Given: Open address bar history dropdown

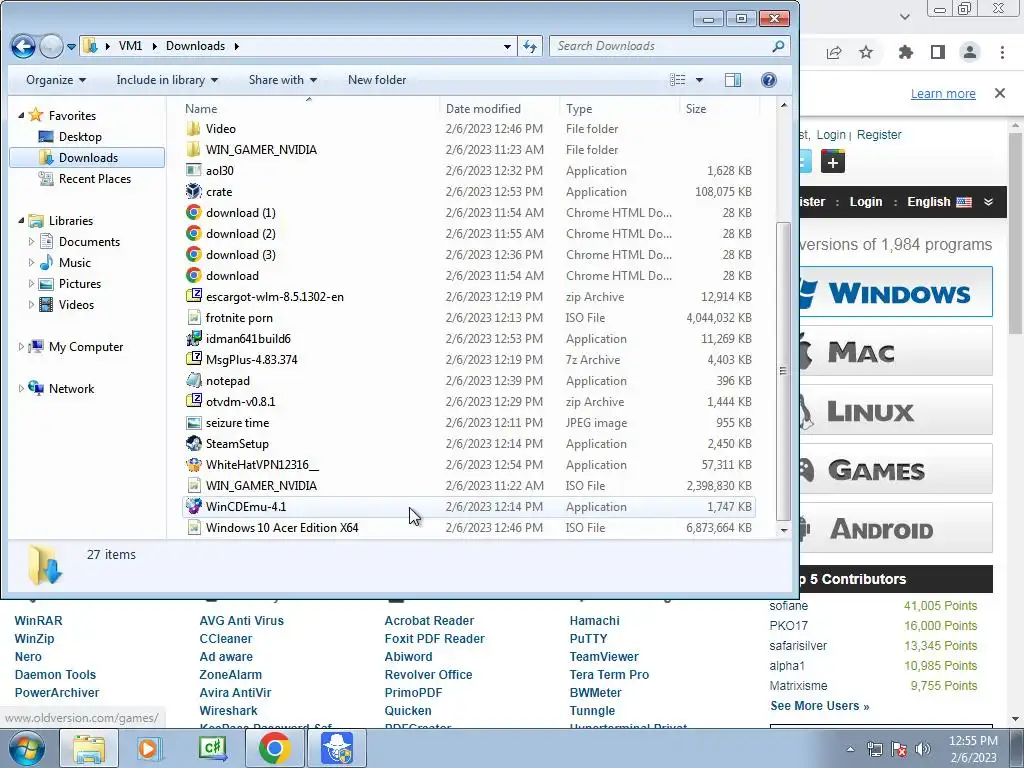Looking at the screenshot, I should coord(507,46).
